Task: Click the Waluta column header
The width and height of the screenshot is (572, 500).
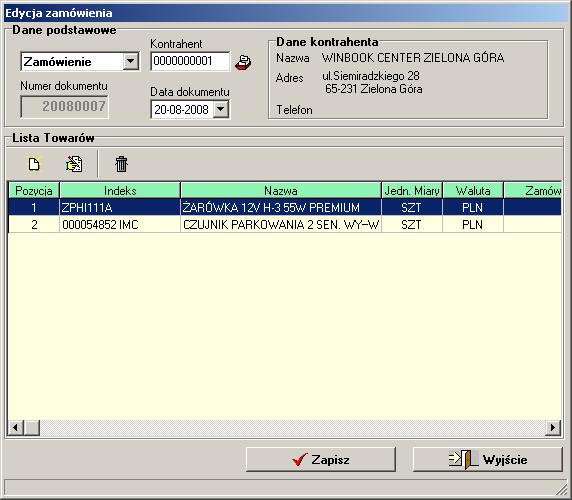Action: click(x=473, y=190)
